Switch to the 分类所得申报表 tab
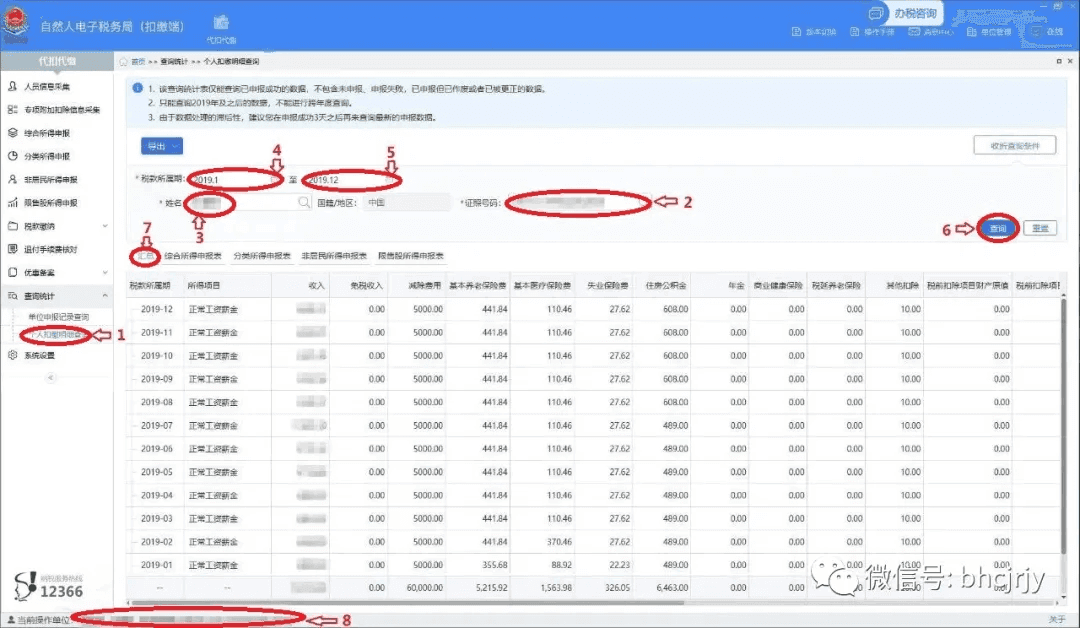The width and height of the screenshot is (1080, 628). 262,256
